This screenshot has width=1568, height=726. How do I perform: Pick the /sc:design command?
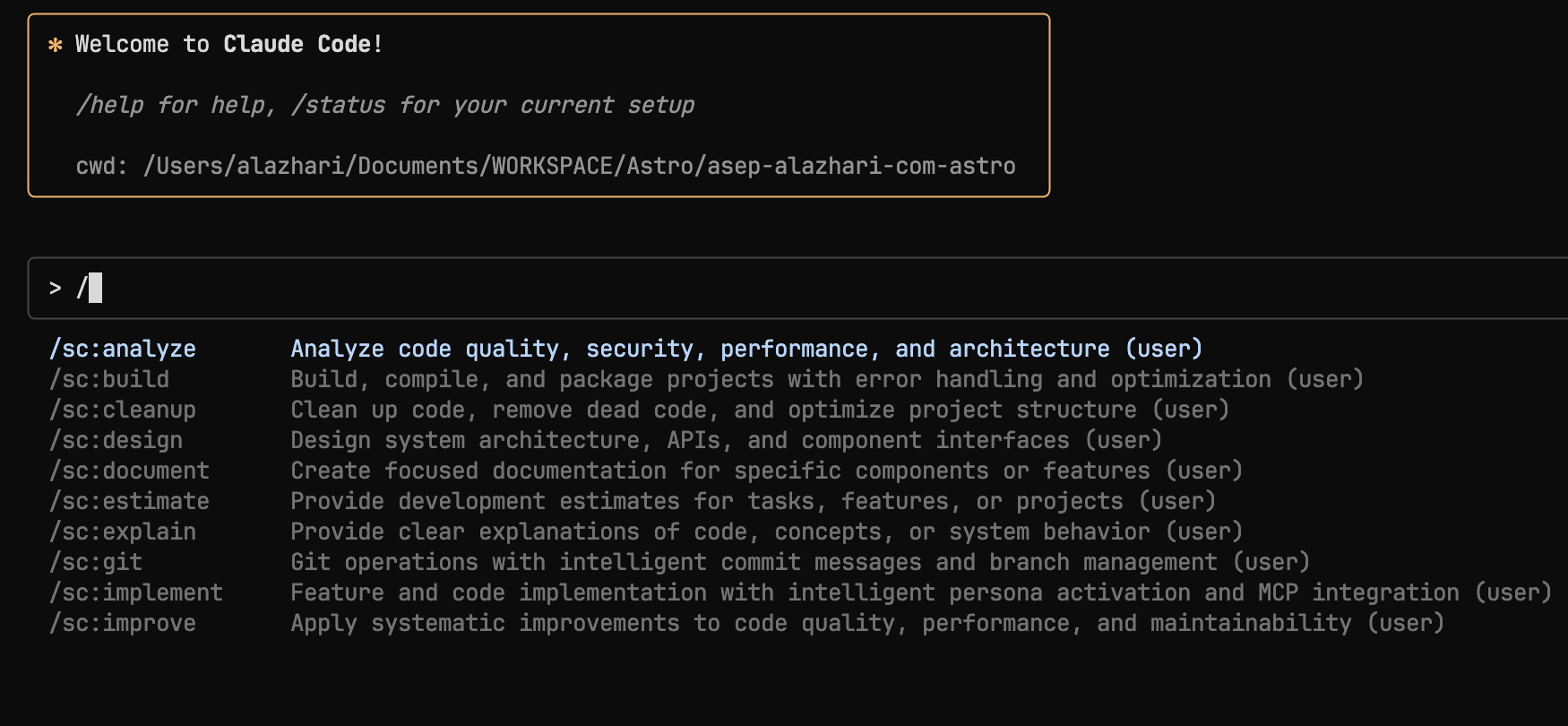[116, 440]
